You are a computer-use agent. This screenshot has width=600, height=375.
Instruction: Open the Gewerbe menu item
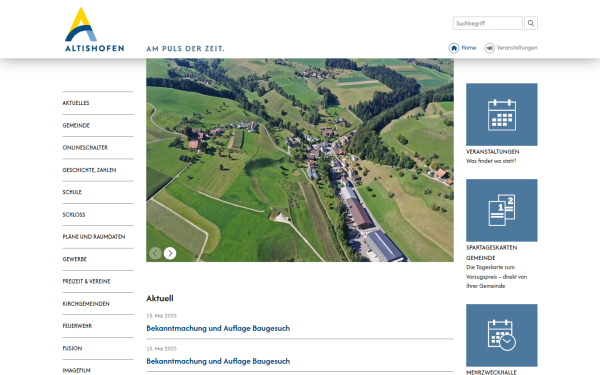click(x=75, y=259)
